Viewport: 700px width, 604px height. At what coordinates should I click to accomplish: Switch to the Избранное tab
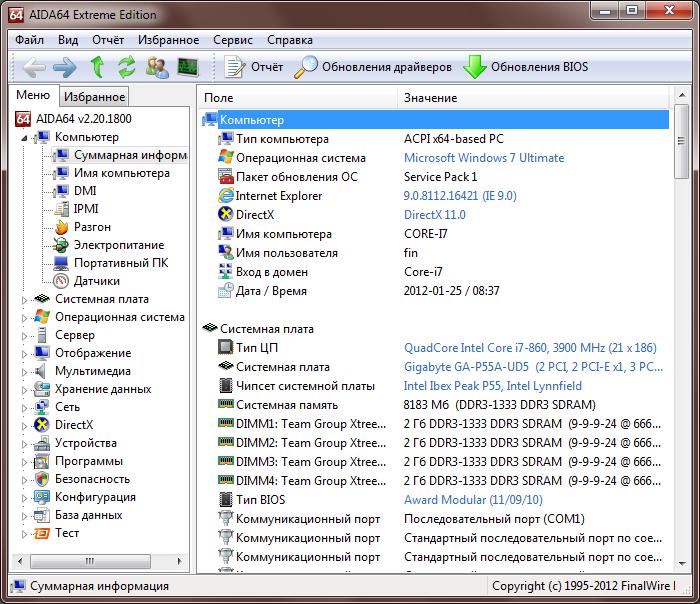pos(94,97)
